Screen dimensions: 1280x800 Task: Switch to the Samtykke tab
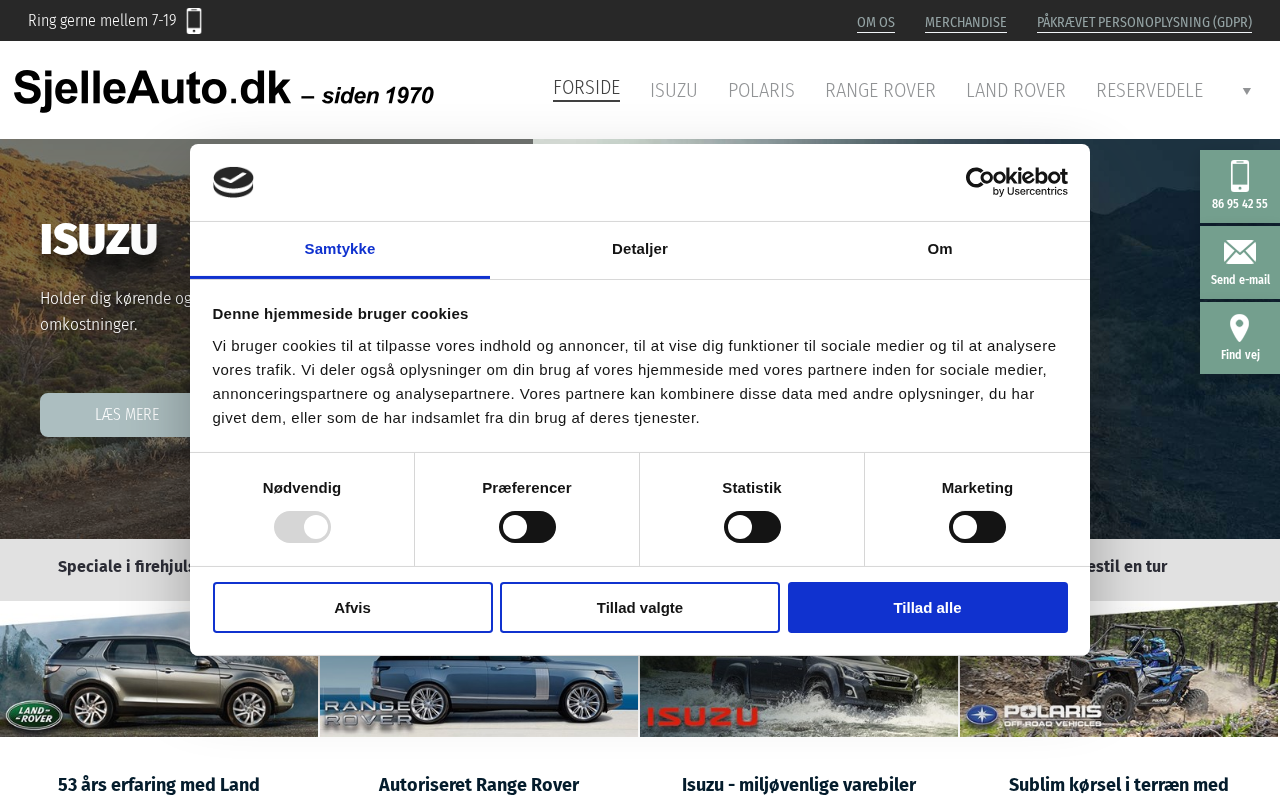[340, 249]
